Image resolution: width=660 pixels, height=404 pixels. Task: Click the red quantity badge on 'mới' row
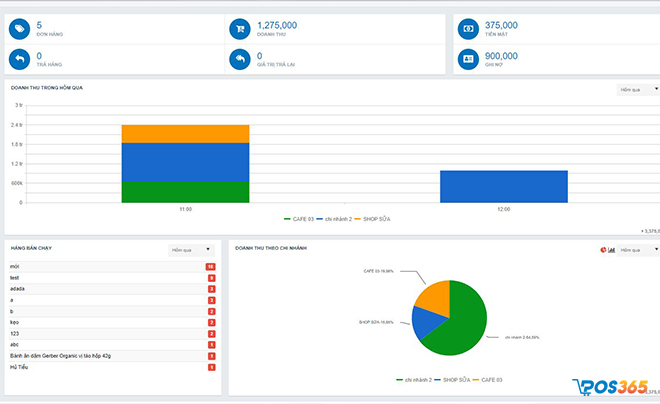click(x=210, y=267)
